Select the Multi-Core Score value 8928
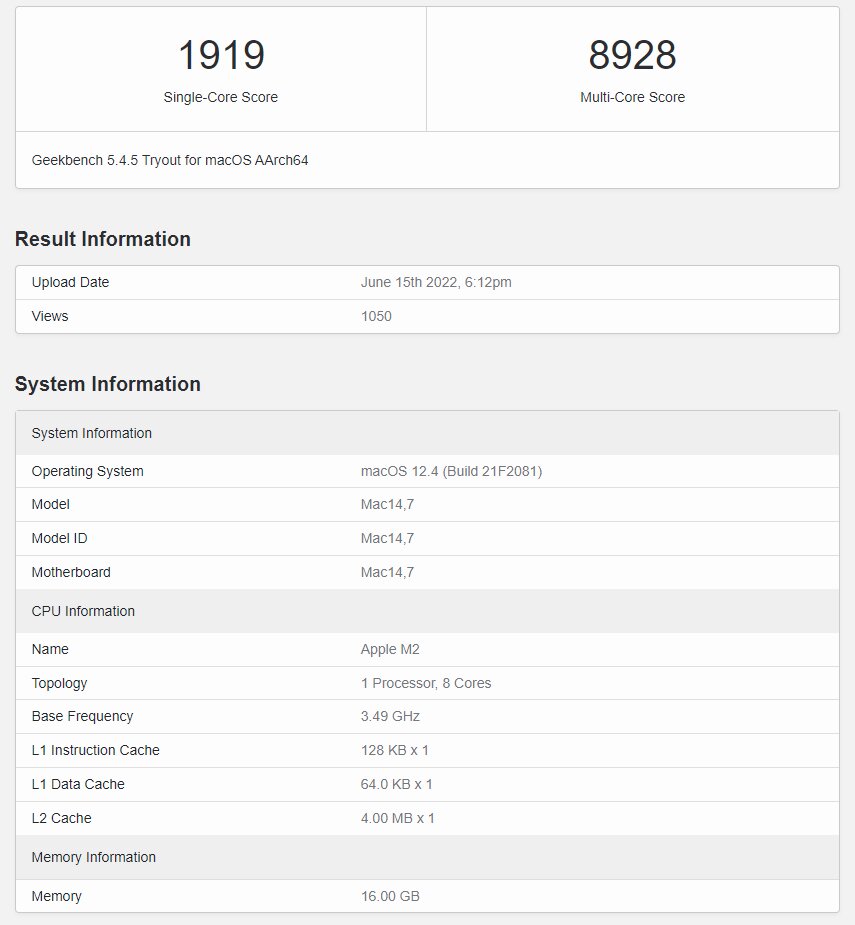Screen dimensions: 855x925 pyautogui.click(x=633, y=55)
